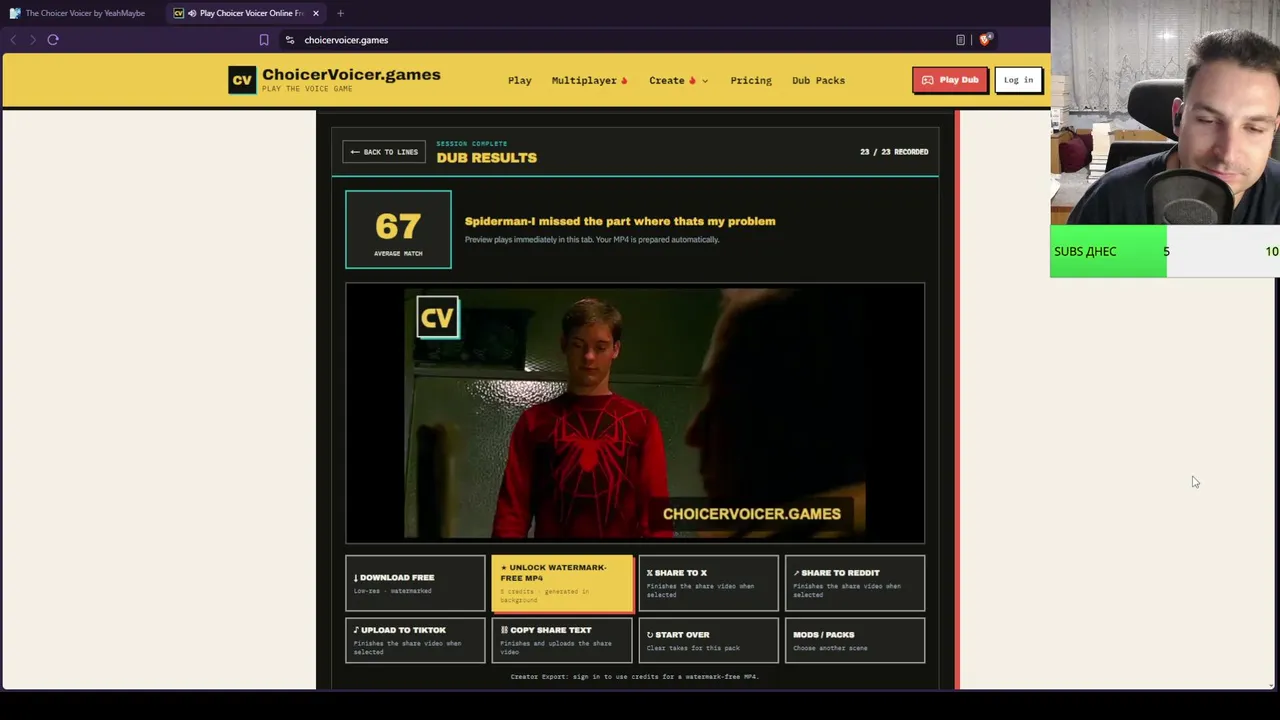Go back with the browser back arrow
1280x720 pixels.
coord(13,40)
